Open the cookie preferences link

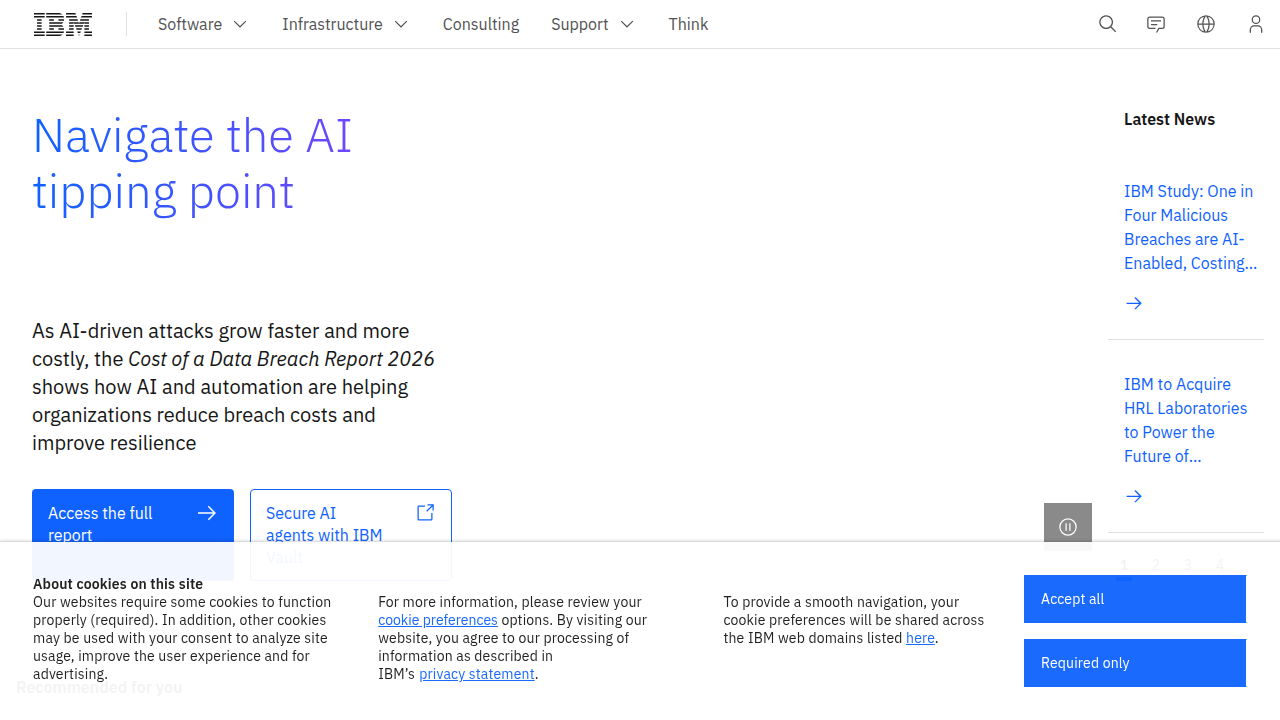pos(438,620)
